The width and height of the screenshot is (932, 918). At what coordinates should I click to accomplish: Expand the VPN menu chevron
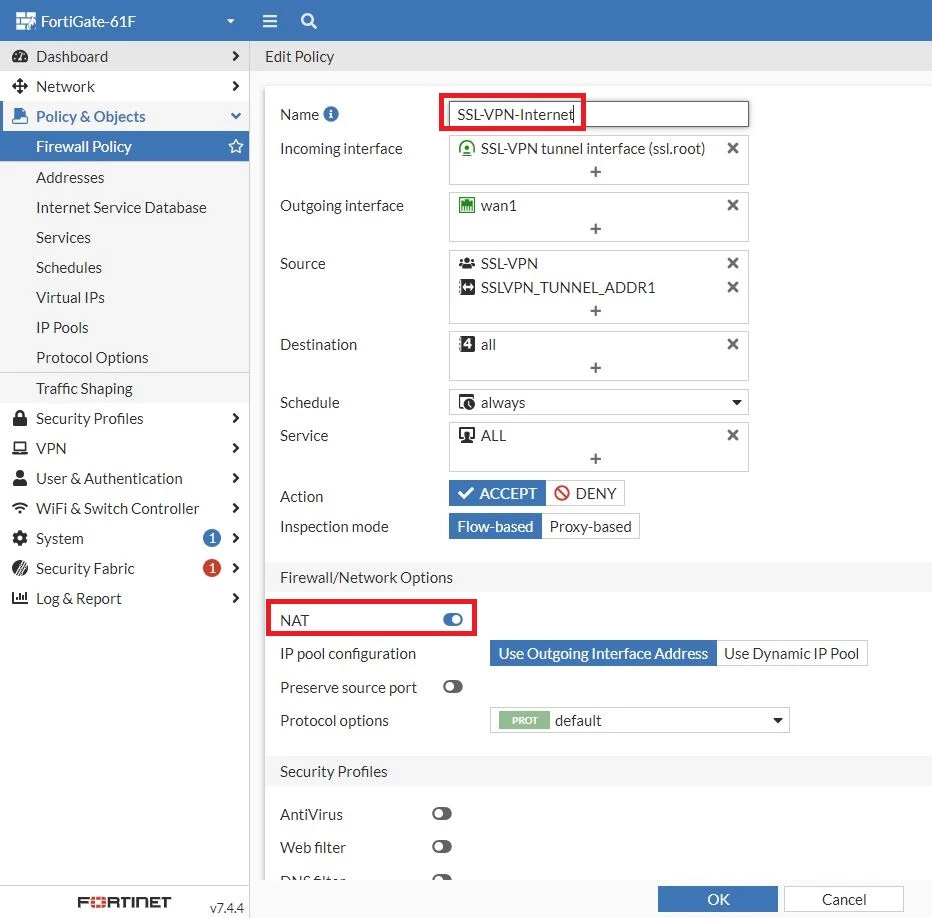point(236,448)
